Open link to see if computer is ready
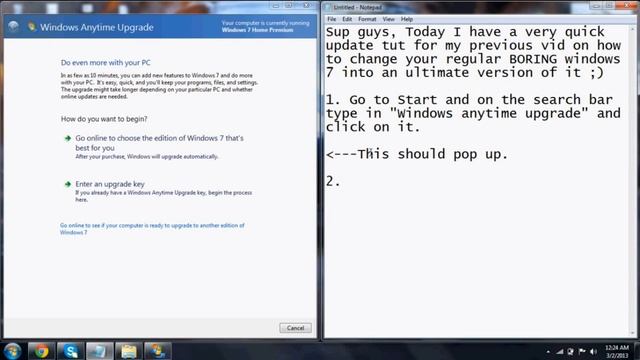 (x=152, y=229)
